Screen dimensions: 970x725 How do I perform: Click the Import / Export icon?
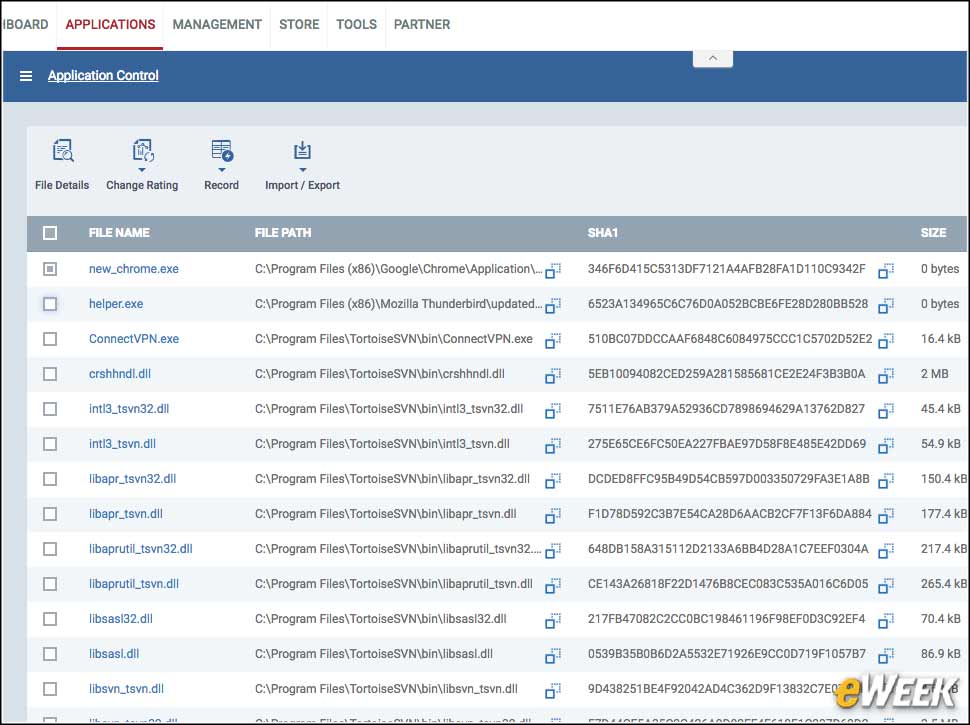tap(302, 150)
